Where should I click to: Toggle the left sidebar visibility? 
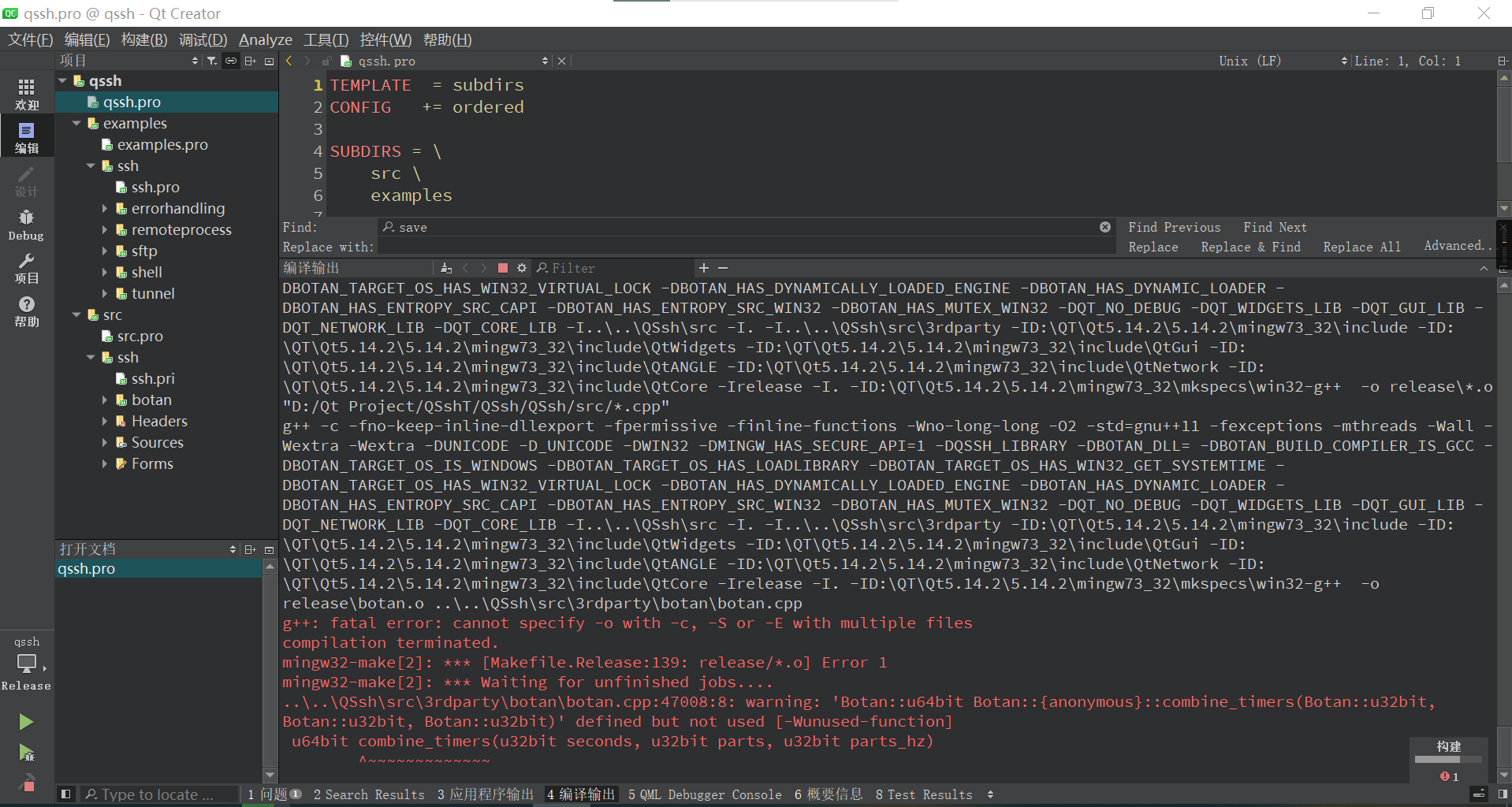coord(66,794)
